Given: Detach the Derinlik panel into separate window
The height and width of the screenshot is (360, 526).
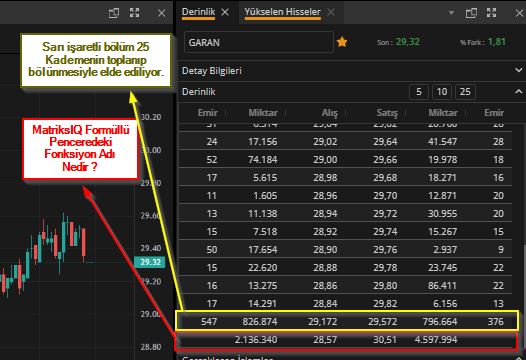Looking at the screenshot, I should pyautogui.click(x=471, y=13).
